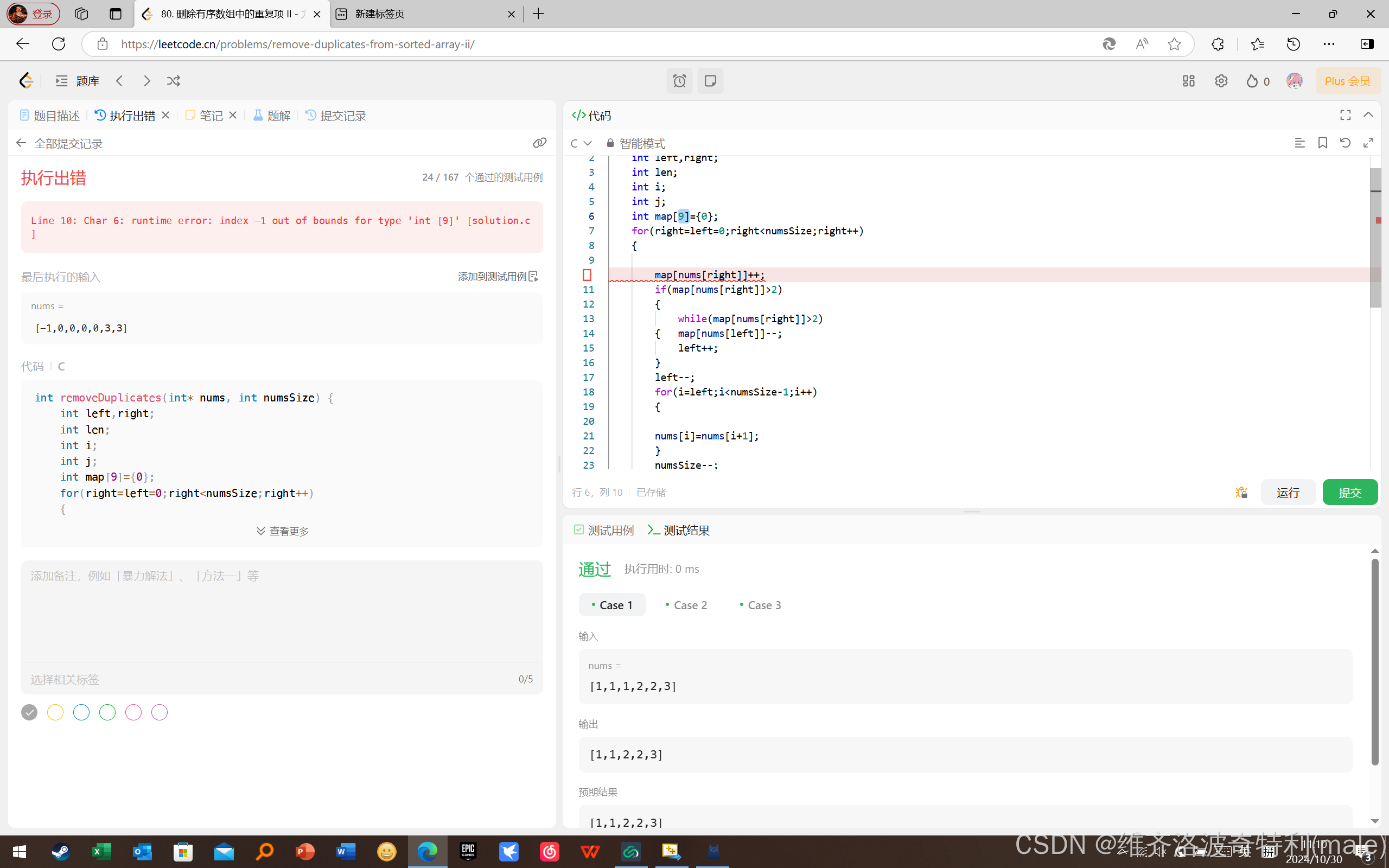
Task: Select the yellow color tag circle
Action: (55, 712)
